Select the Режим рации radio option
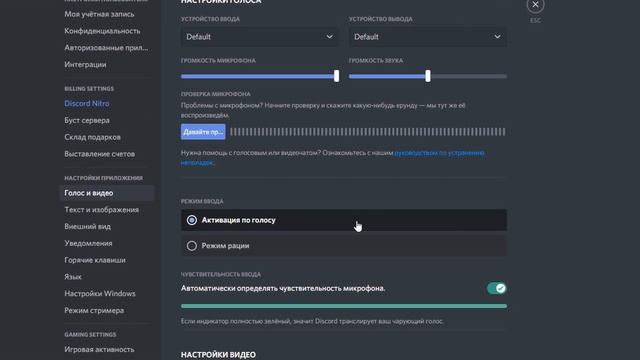The height and width of the screenshot is (360, 640). tap(344, 246)
